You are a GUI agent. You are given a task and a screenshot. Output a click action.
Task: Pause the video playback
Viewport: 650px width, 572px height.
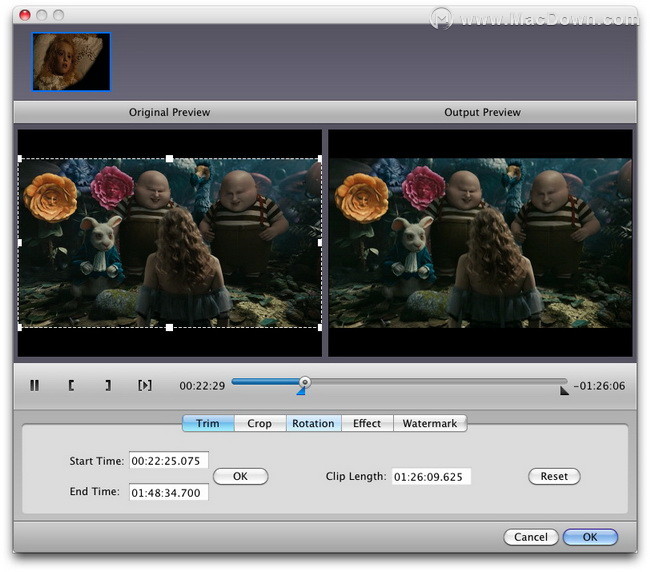(34, 385)
